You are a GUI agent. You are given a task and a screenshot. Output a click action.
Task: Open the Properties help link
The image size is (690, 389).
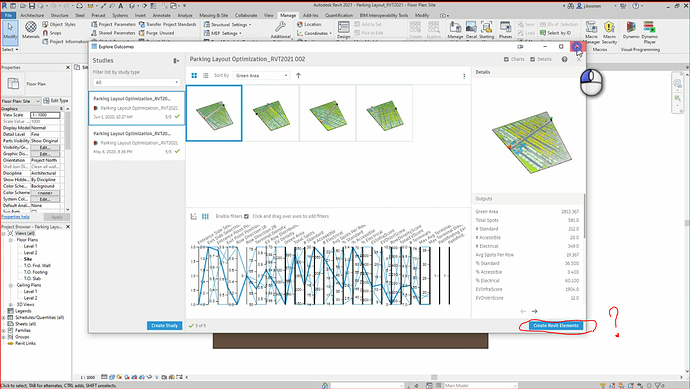[x=15, y=217]
